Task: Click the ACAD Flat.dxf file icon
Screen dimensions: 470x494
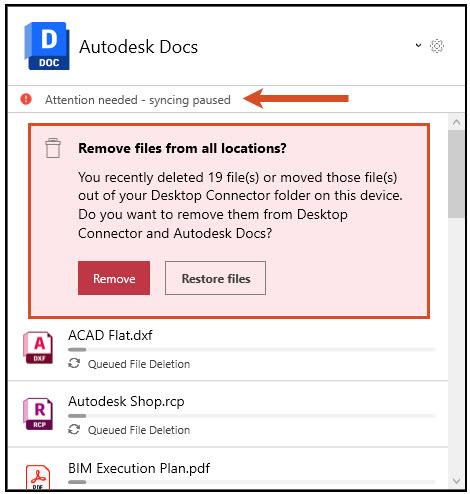Action: (x=38, y=348)
